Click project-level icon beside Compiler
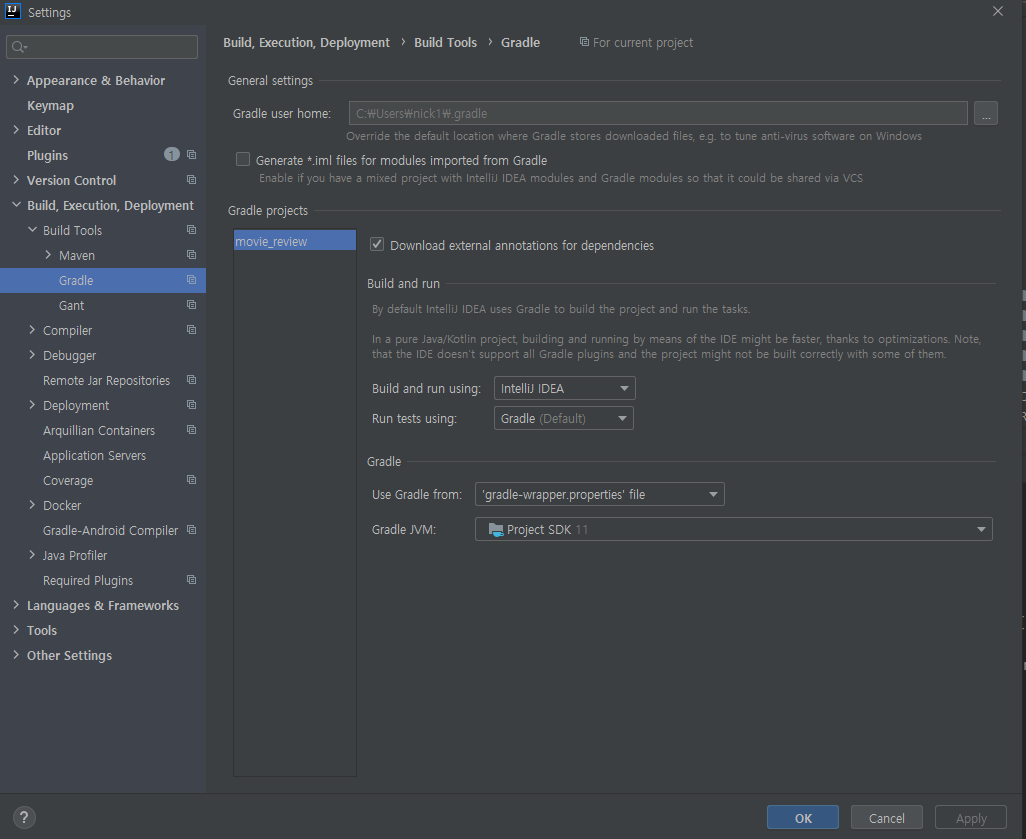Screen dimensions: 1026x839 coord(191,329)
